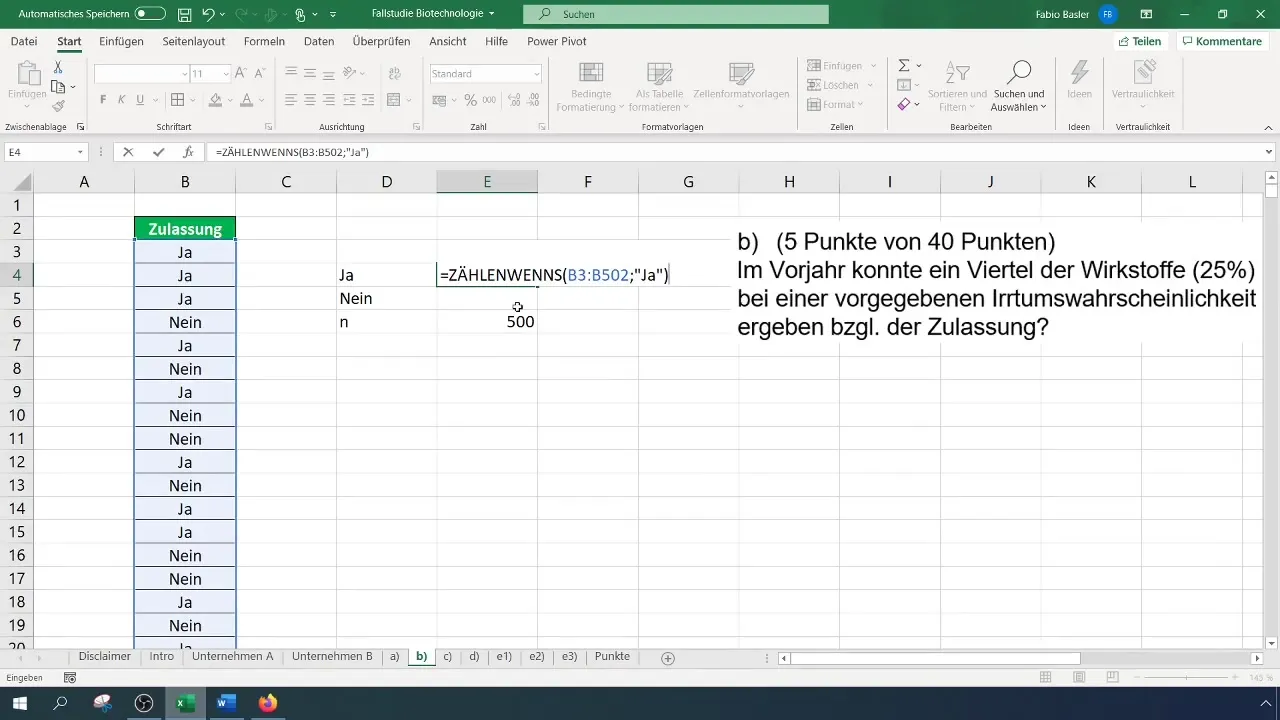Image resolution: width=1280 pixels, height=720 pixels.
Task: Click the eraser Clear icon
Action: (x=904, y=104)
